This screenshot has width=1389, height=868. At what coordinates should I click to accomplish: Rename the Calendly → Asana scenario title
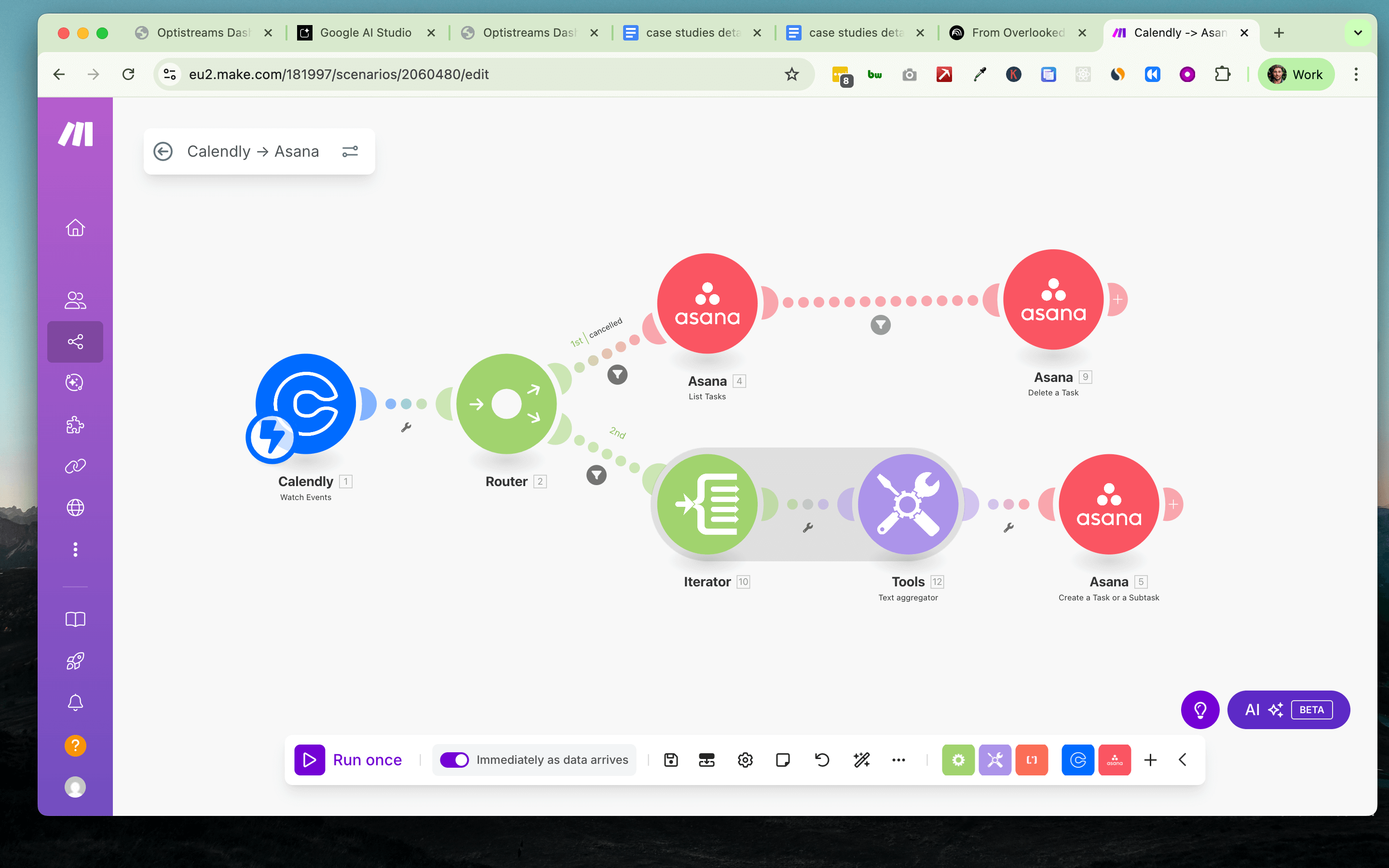click(253, 151)
